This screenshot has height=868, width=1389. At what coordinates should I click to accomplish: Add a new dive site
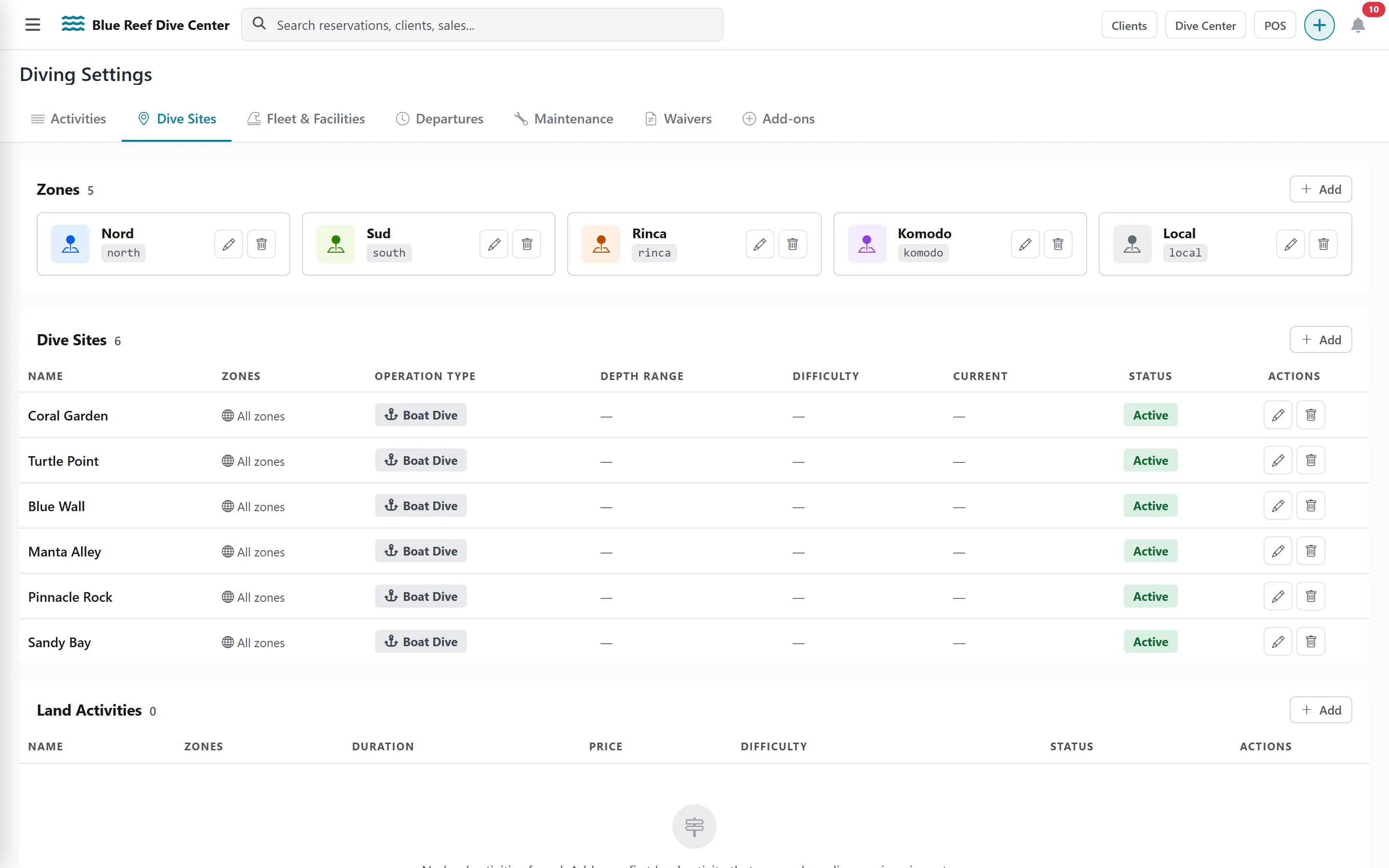(x=1320, y=340)
